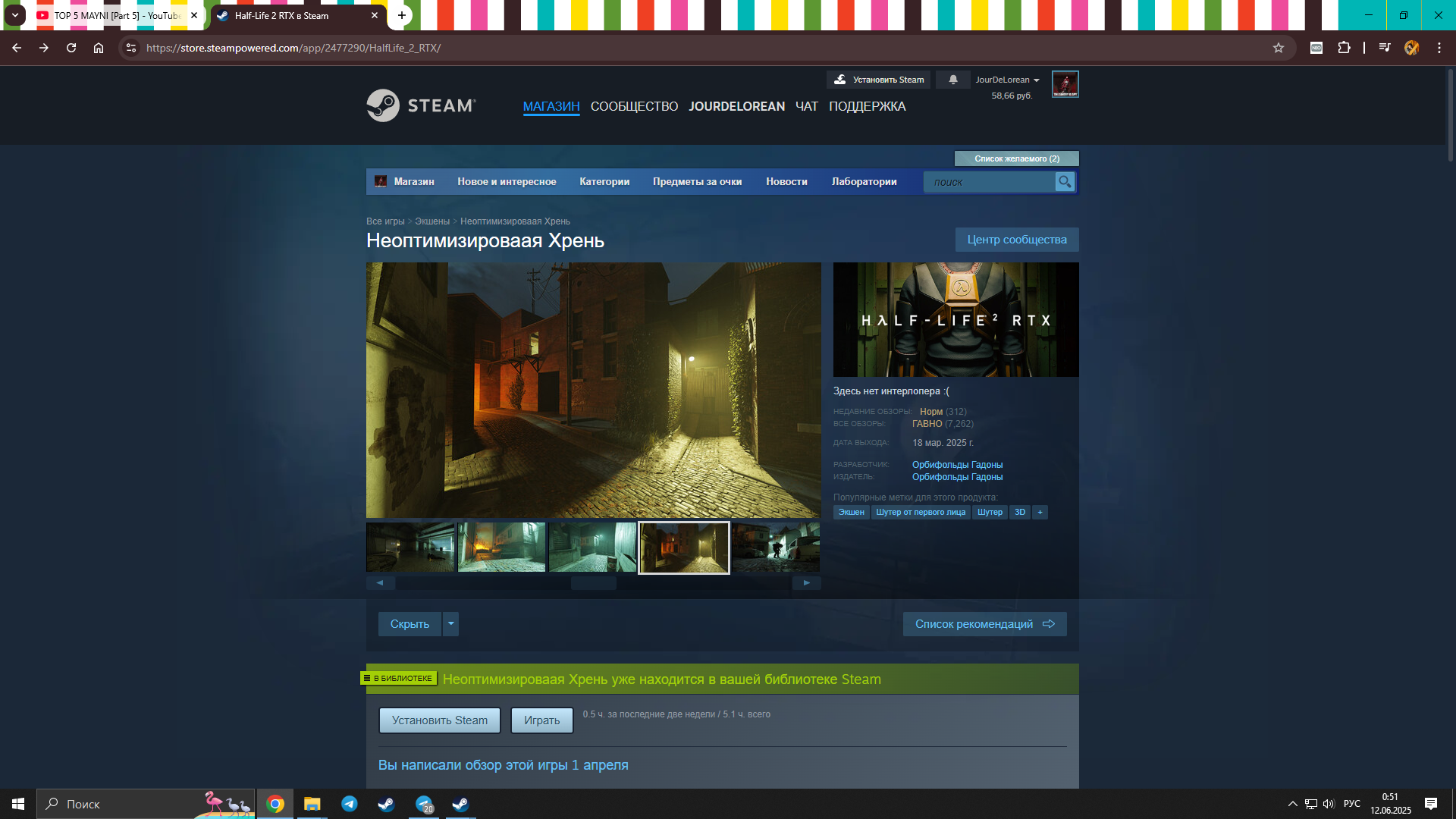Open the Chrome media control icon

tap(1385, 48)
